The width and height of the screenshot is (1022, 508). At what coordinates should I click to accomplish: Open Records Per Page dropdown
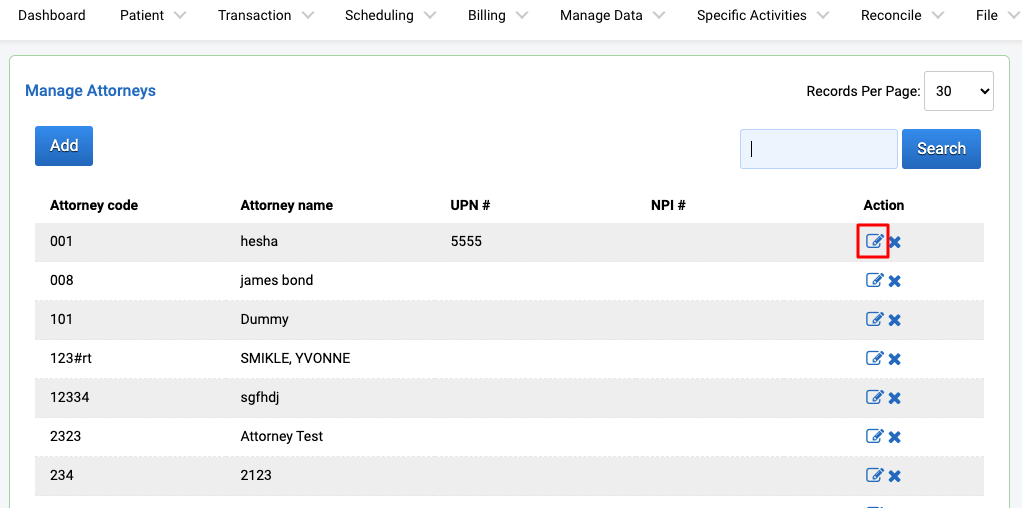click(x=959, y=91)
